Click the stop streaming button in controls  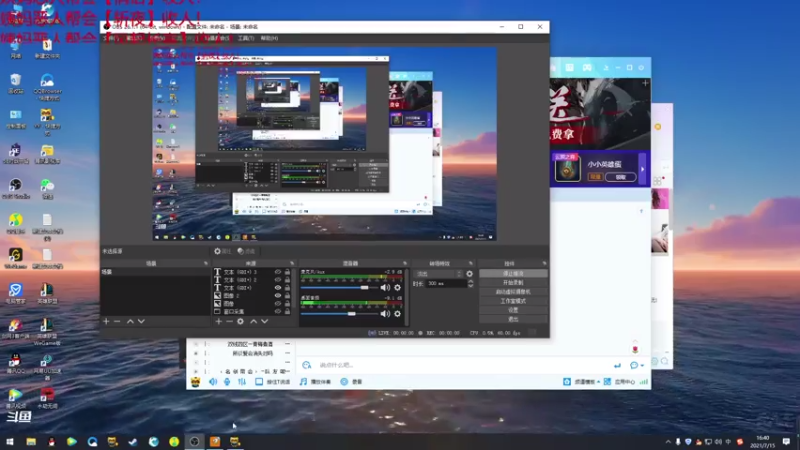click(513, 273)
